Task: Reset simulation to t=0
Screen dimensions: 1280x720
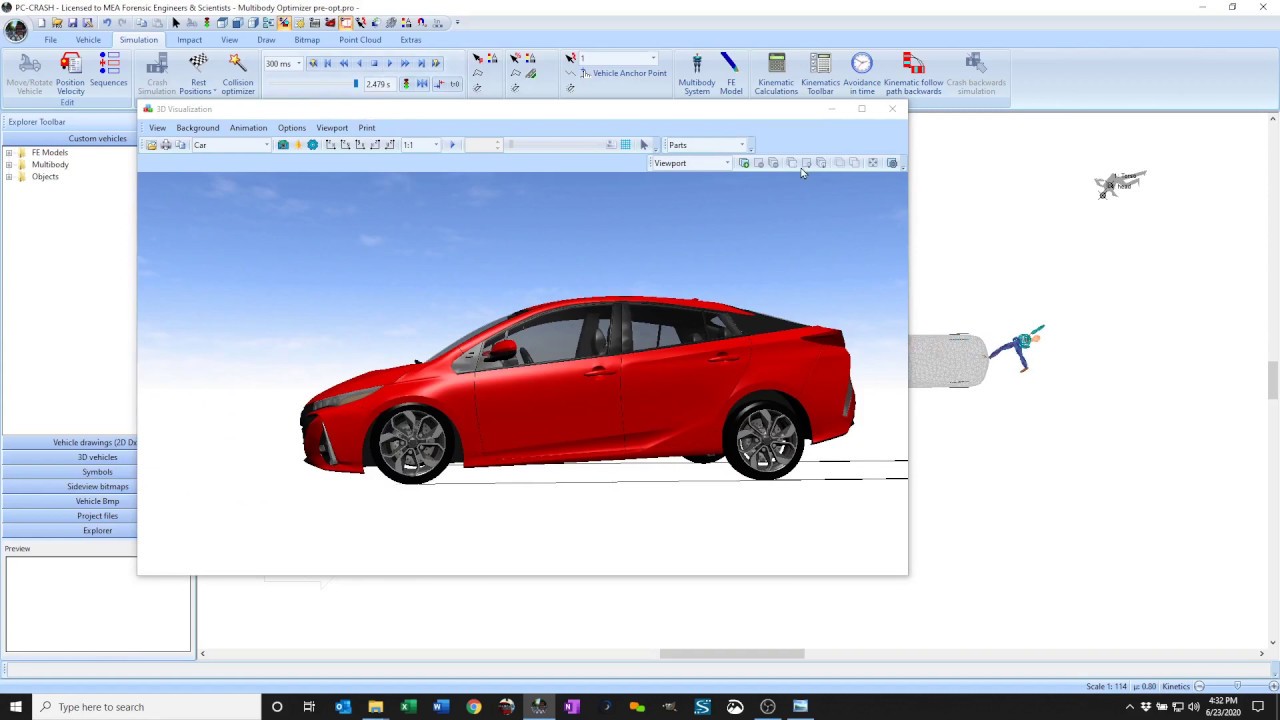Action: click(x=454, y=84)
